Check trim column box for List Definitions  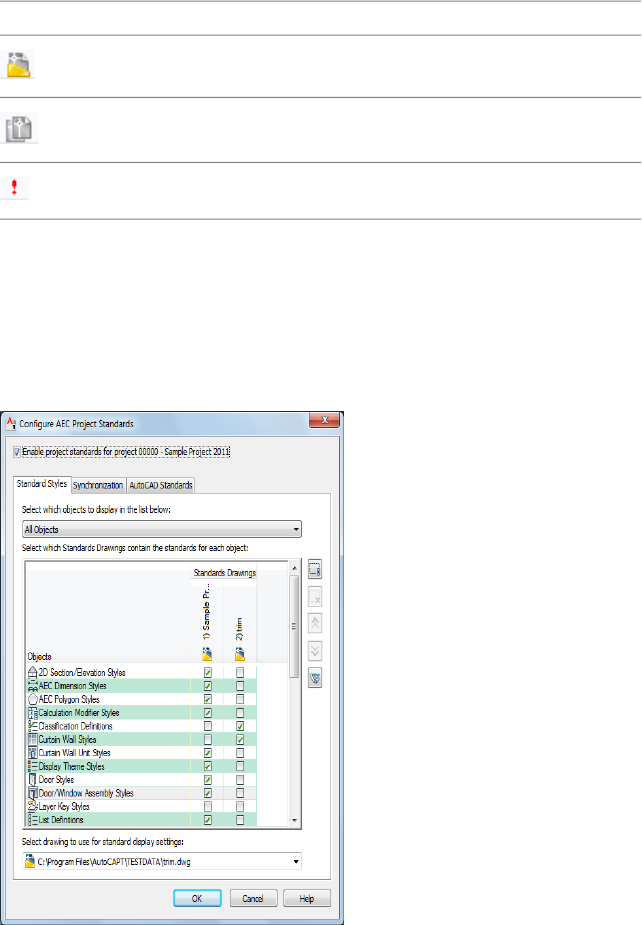(x=240, y=820)
